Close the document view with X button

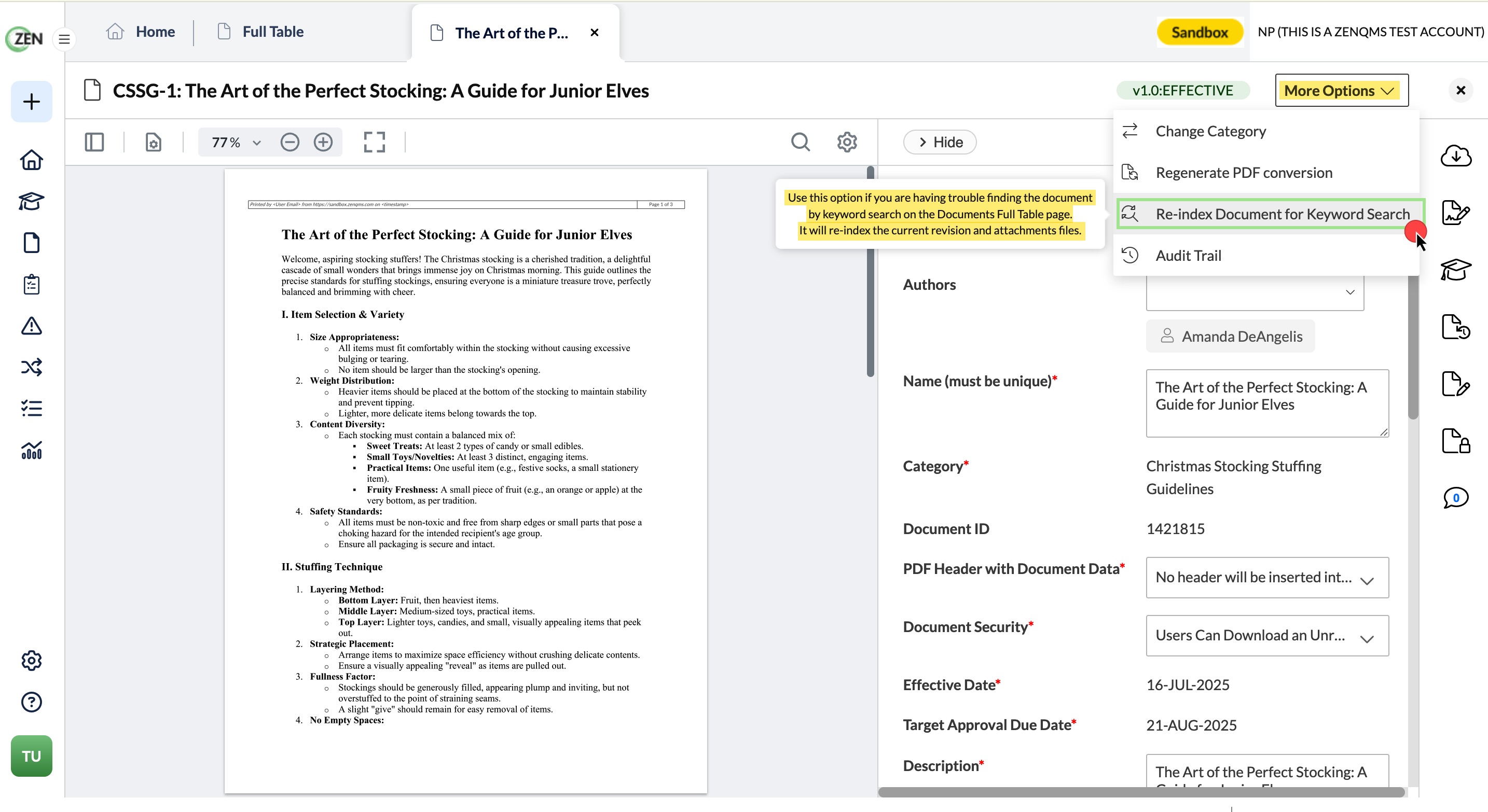click(1461, 90)
